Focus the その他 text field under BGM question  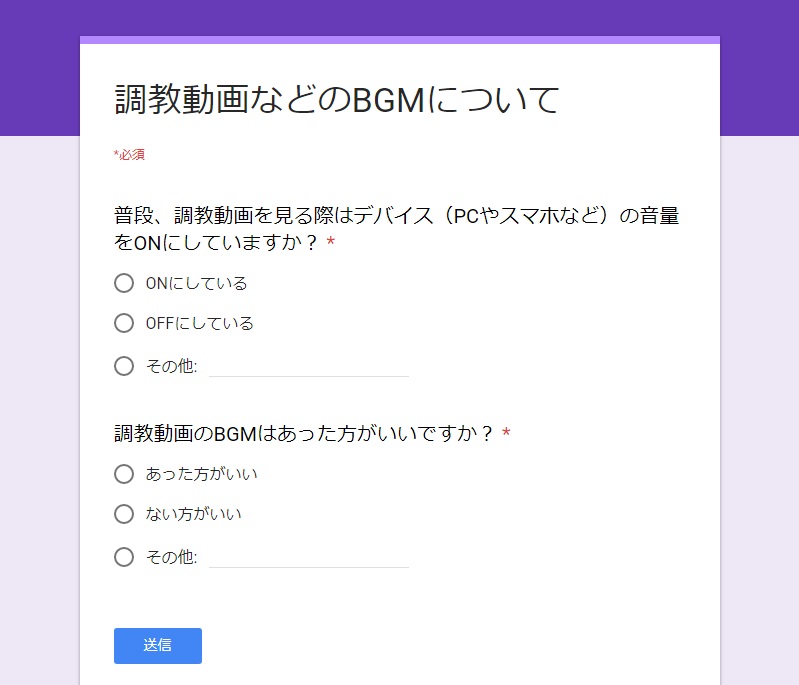pos(309,558)
